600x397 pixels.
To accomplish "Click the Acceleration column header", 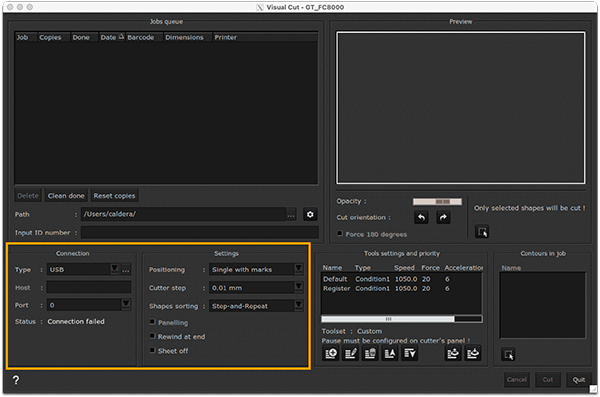I will pyautogui.click(x=463, y=267).
